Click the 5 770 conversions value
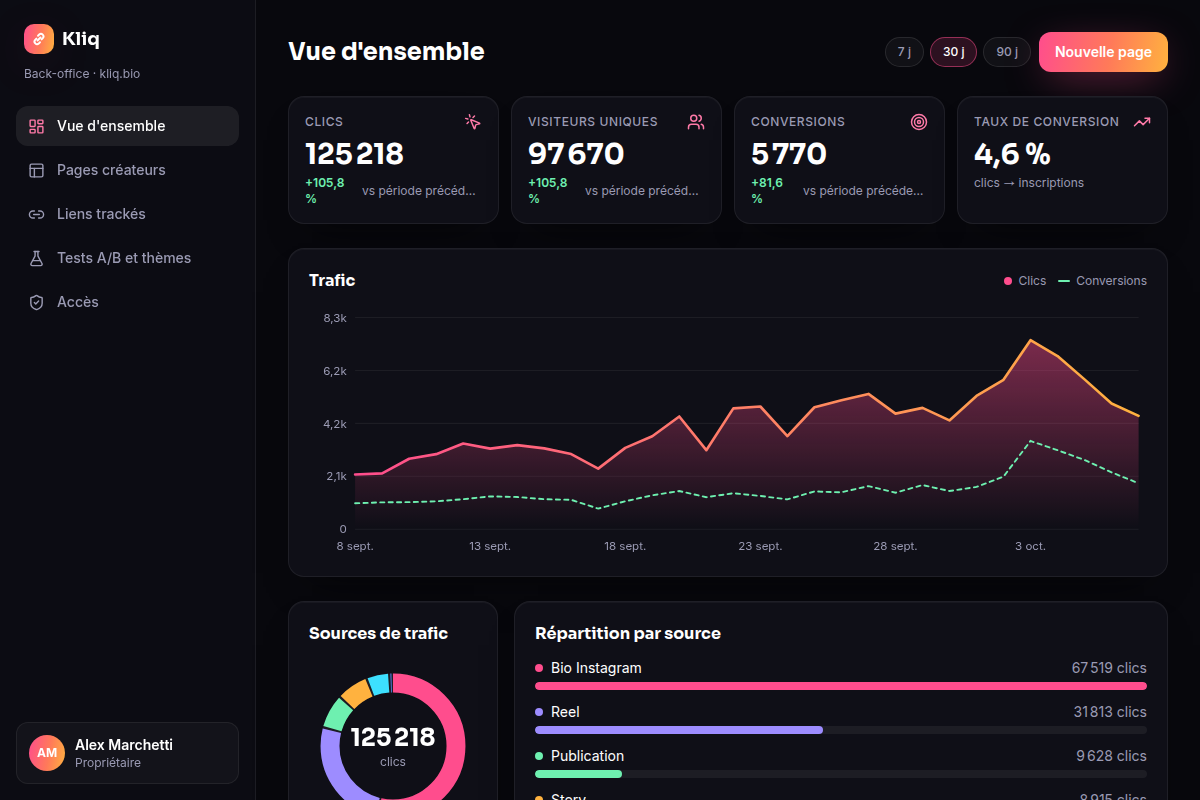Screen dimensions: 1200x800 pos(789,154)
